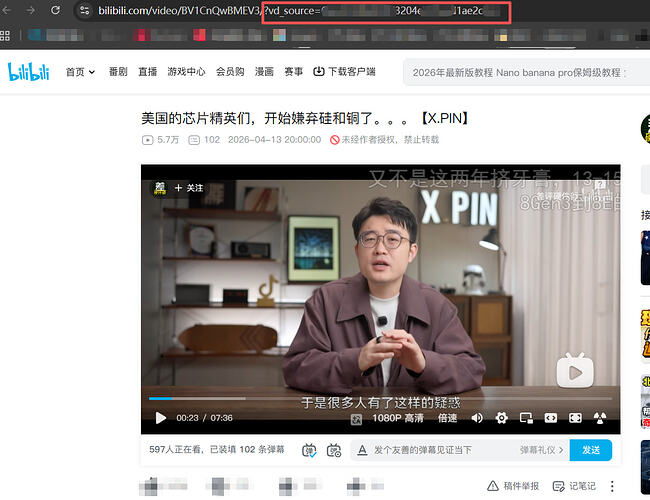This screenshot has width=650, height=500.
Task: Open the browser apps grid icon
Action: point(5,35)
